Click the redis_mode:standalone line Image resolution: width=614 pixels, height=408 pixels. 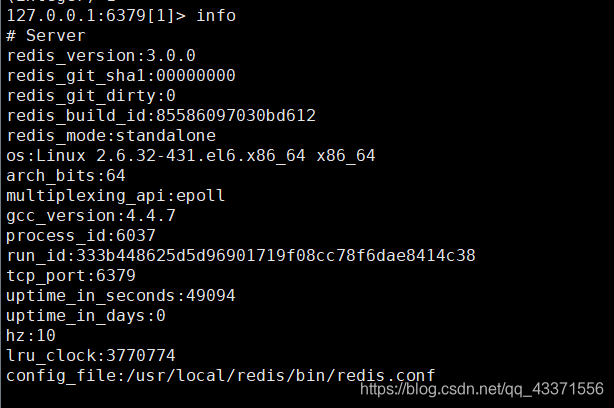tap(111, 136)
